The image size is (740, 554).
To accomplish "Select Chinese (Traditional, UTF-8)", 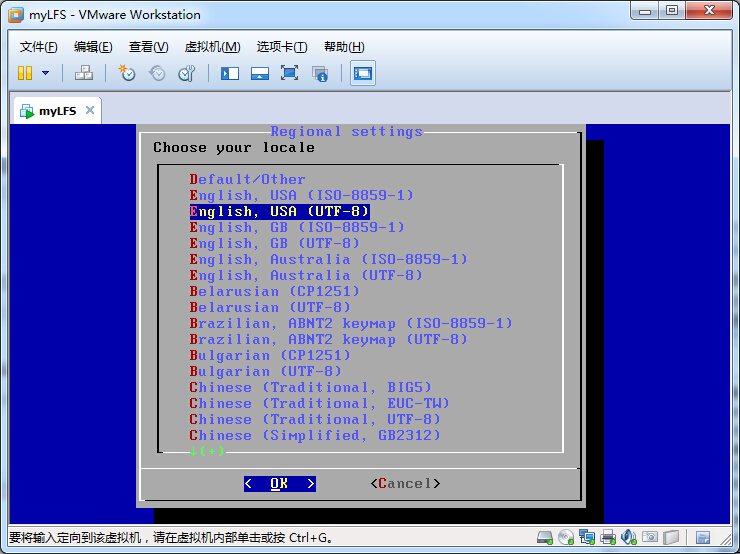I will (x=315, y=420).
